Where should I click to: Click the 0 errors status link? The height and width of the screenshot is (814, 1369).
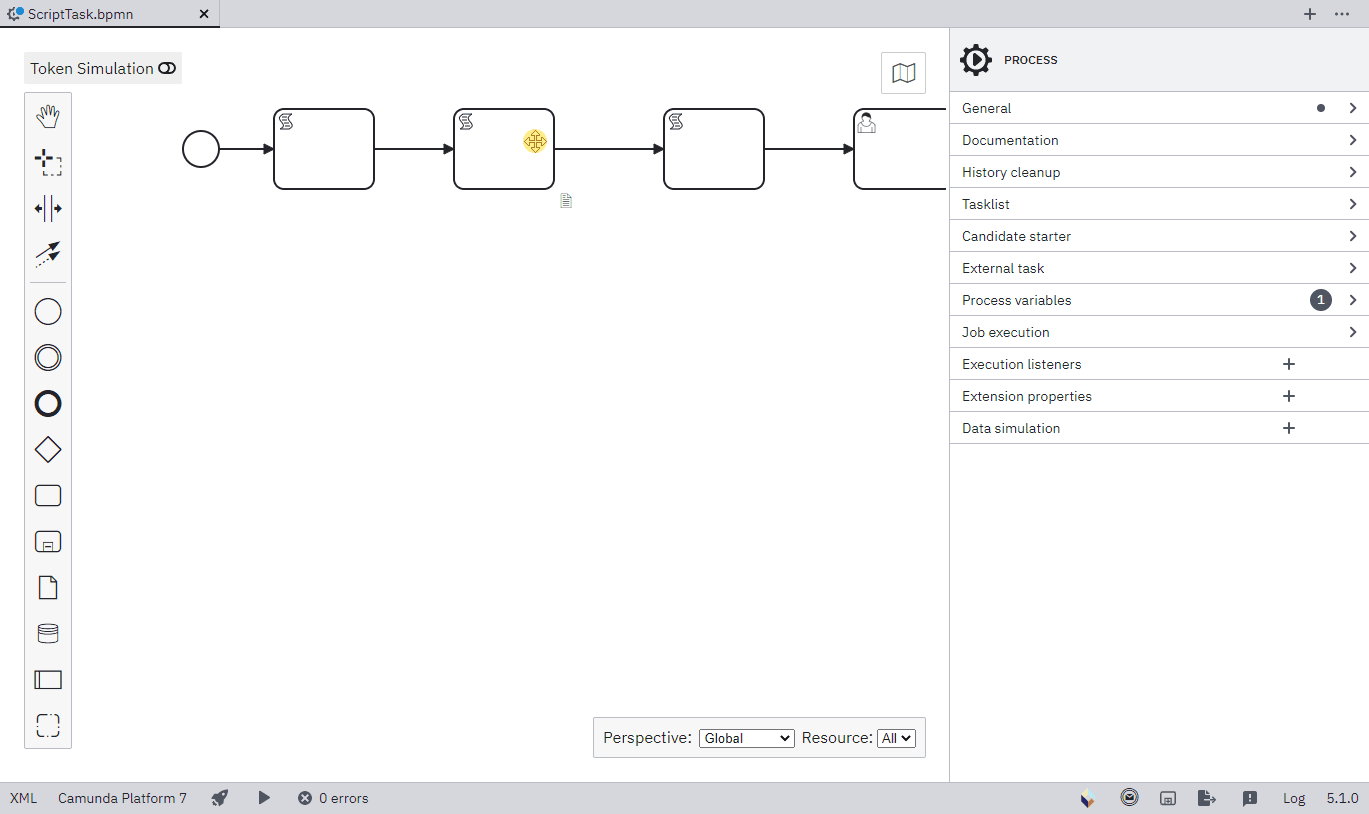(333, 798)
